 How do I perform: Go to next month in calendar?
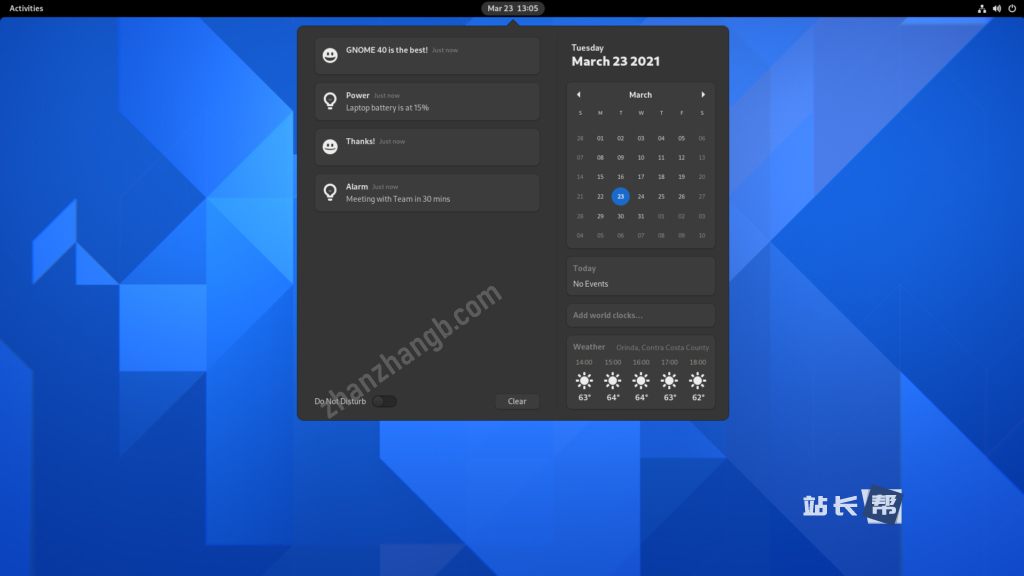pos(703,95)
